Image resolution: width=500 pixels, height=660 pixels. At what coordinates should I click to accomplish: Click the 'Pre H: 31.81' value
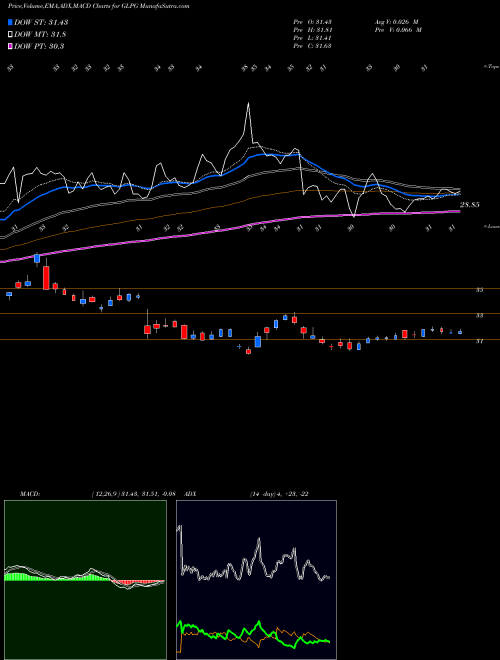[312, 30]
